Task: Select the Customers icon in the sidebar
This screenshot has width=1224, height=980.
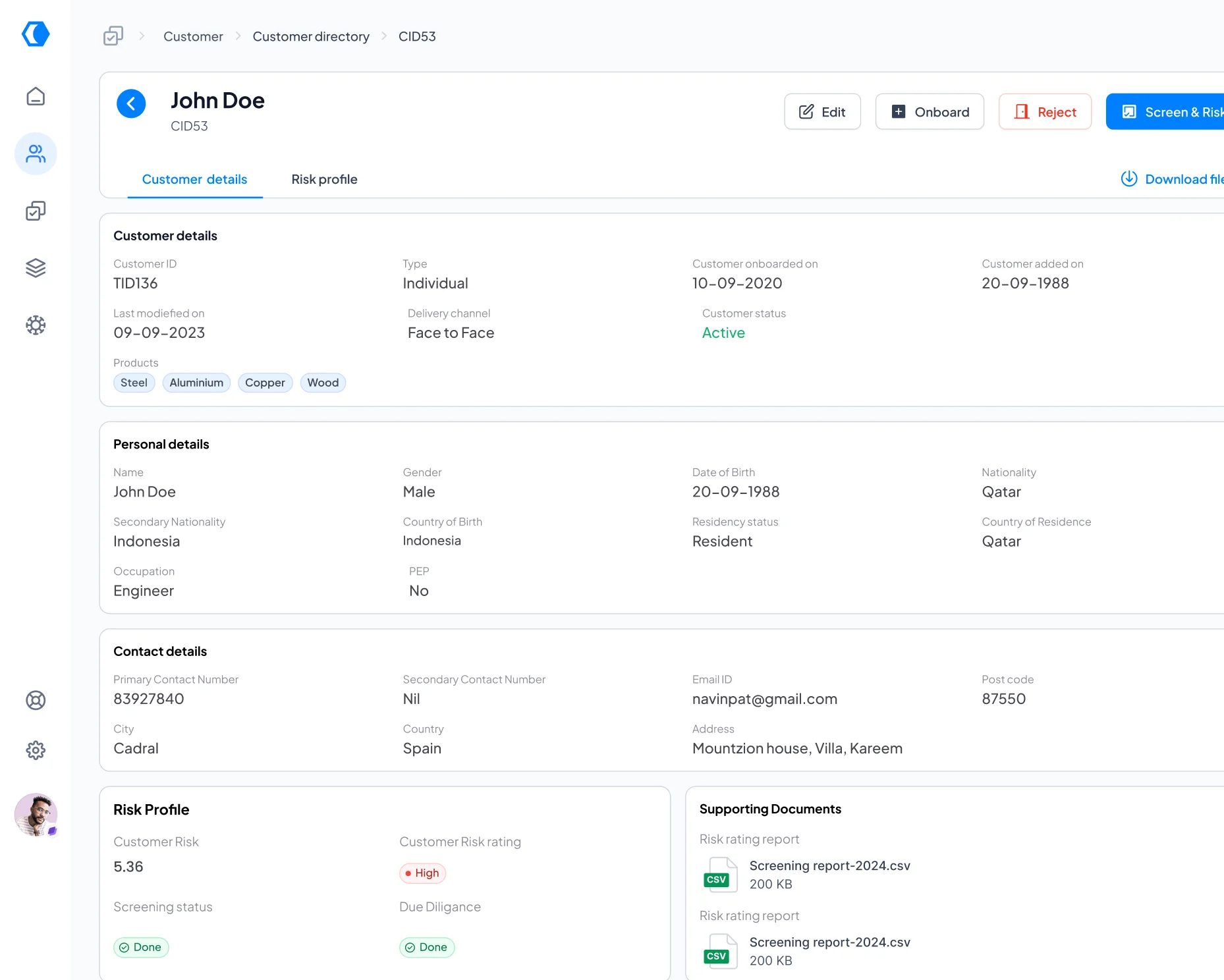Action: (x=36, y=153)
